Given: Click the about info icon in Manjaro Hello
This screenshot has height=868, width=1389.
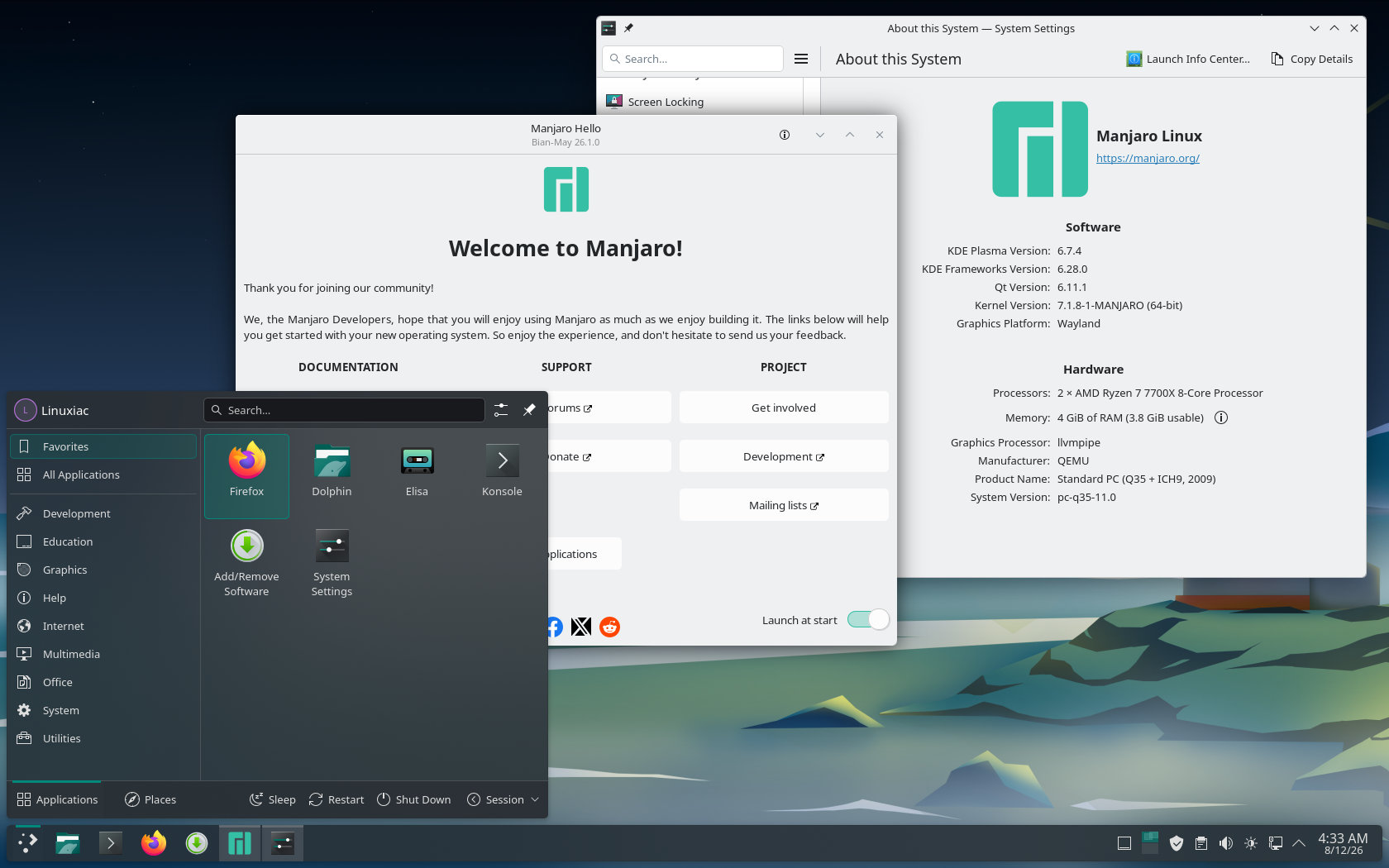Looking at the screenshot, I should 785,135.
